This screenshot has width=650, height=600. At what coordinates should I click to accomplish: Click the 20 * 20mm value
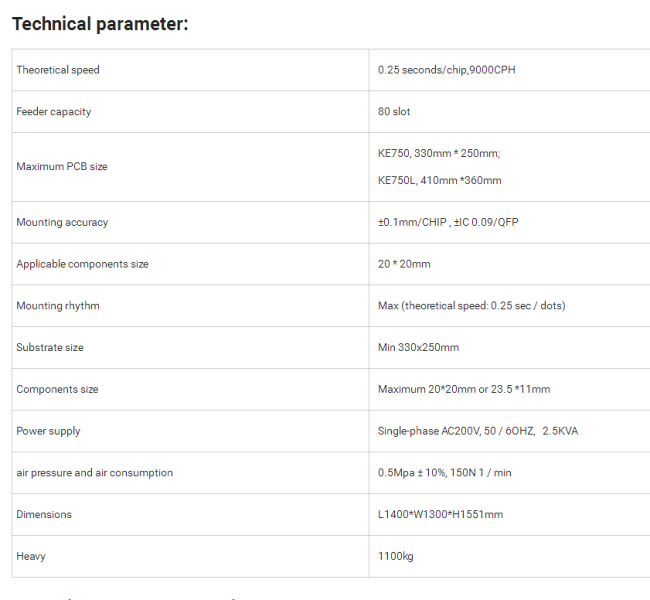click(404, 264)
